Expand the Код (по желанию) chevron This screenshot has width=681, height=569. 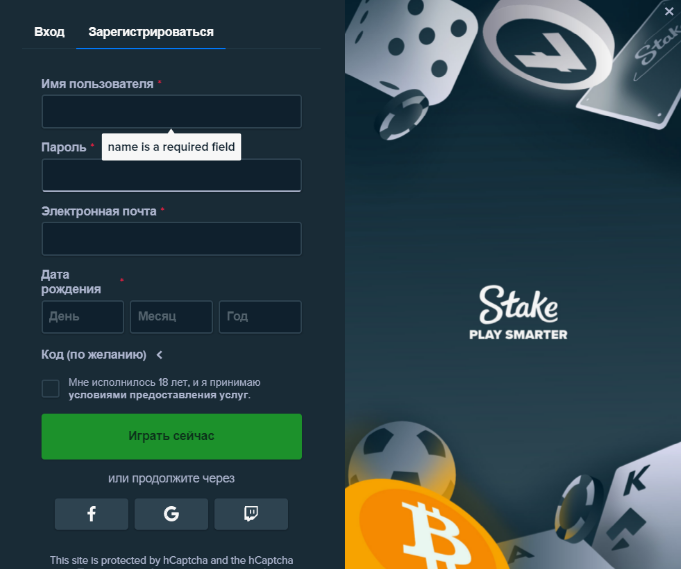pos(159,355)
